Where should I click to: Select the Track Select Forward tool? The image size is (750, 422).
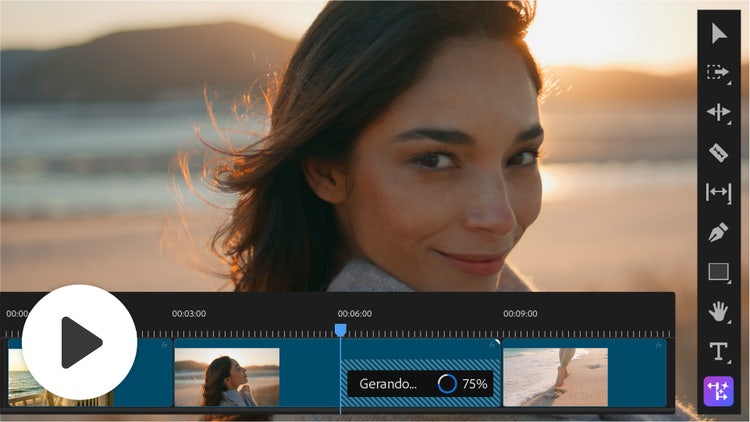click(718, 72)
